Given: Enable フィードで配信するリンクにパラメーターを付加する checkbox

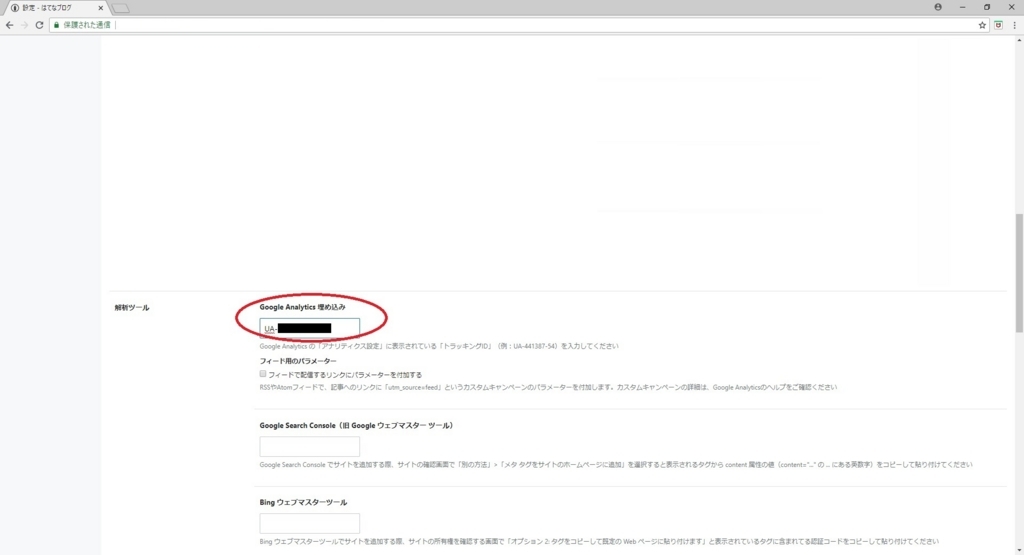Looking at the screenshot, I should pos(263,374).
